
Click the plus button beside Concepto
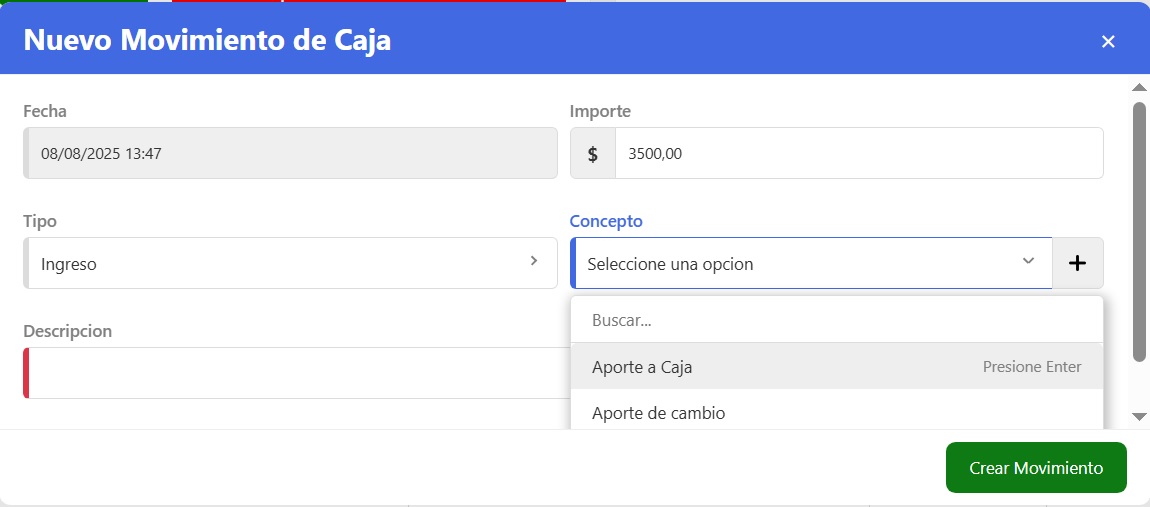pos(1077,263)
